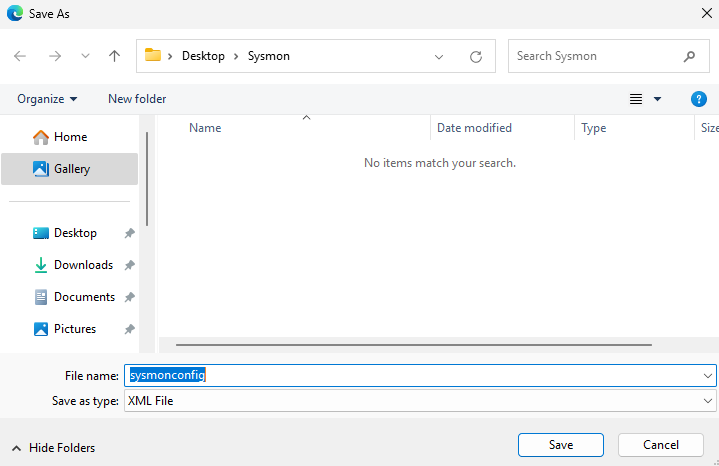Open Recent locations dropdown arrow
The width and height of the screenshot is (719, 466).
pyautogui.click(x=85, y=57)
